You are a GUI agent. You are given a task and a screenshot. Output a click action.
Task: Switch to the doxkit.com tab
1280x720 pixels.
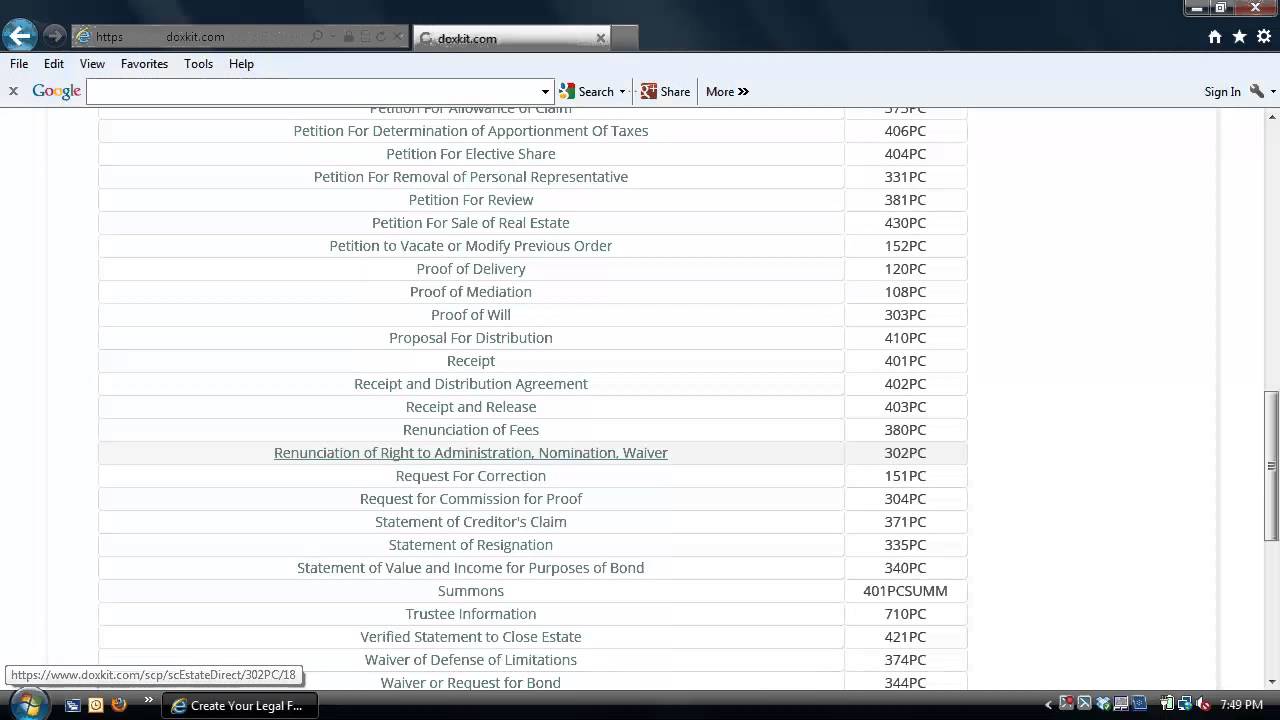510,38
